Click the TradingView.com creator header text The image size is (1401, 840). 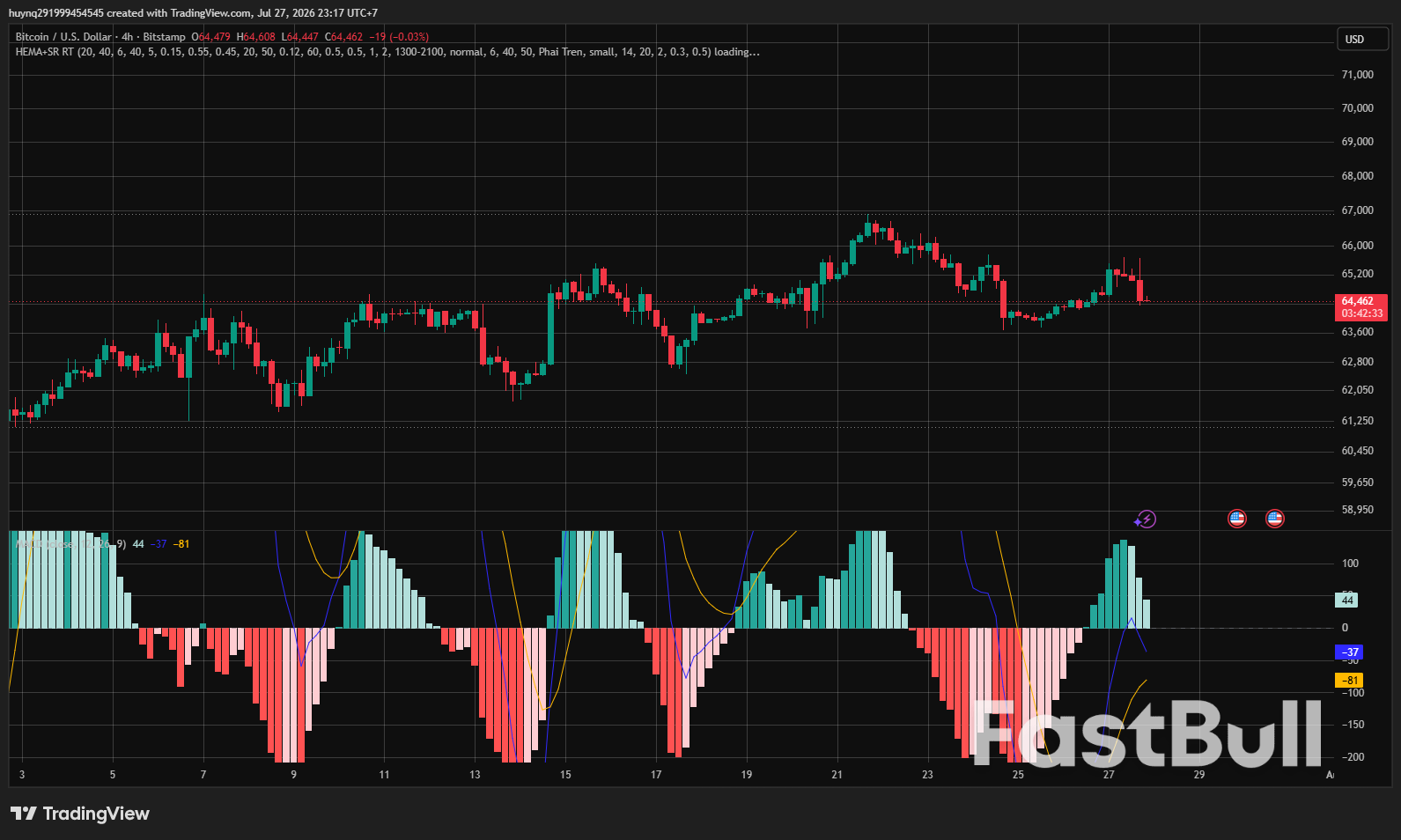193,13
